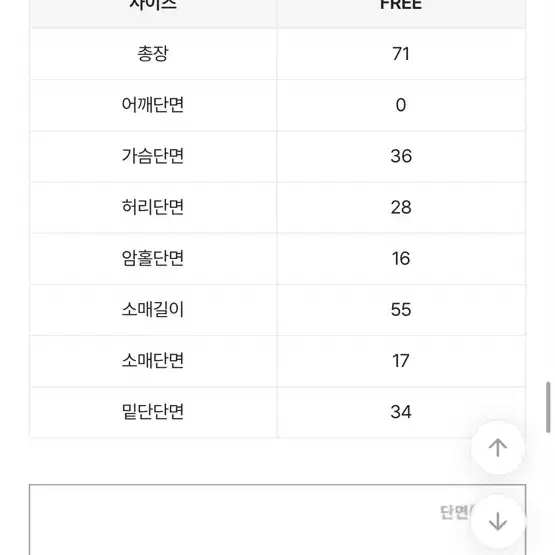The image size is (555, 555).
Task: Select the 소매길이 row label
Action: pyautogui.click(x=153, y=309)
